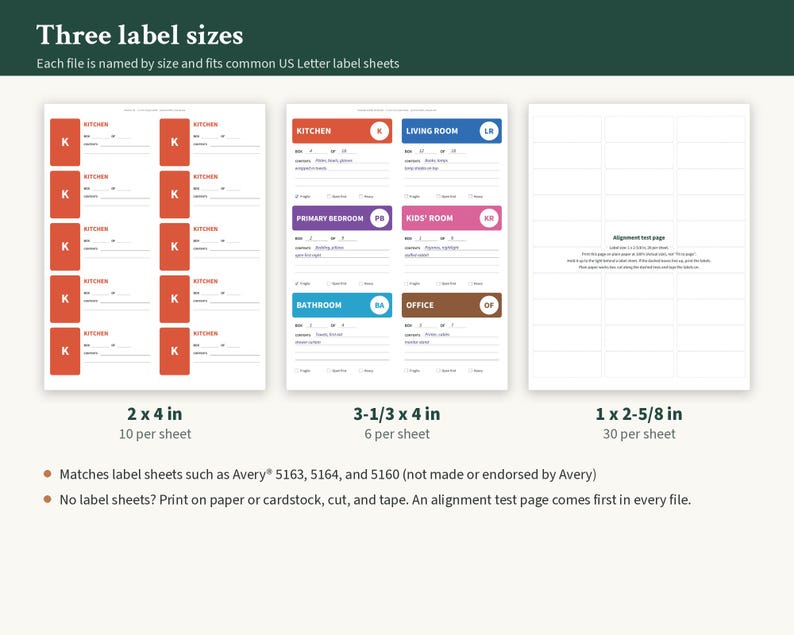This screenshot has width=794, height=635.
Task: Click the OF badge on Office label
Action: (489, 305)
